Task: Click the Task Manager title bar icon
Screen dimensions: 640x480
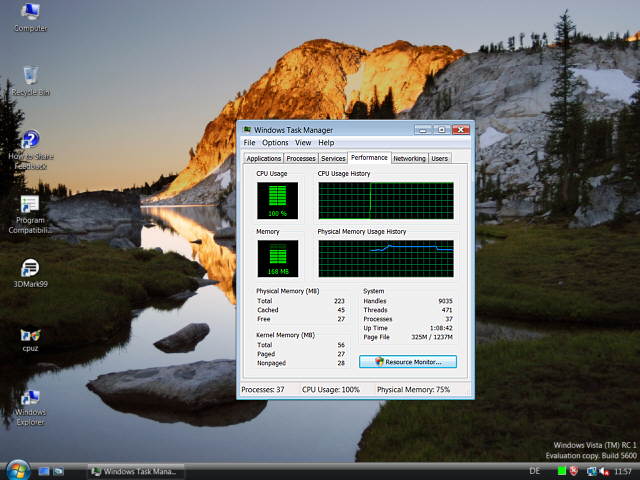Action: [247, 130]
